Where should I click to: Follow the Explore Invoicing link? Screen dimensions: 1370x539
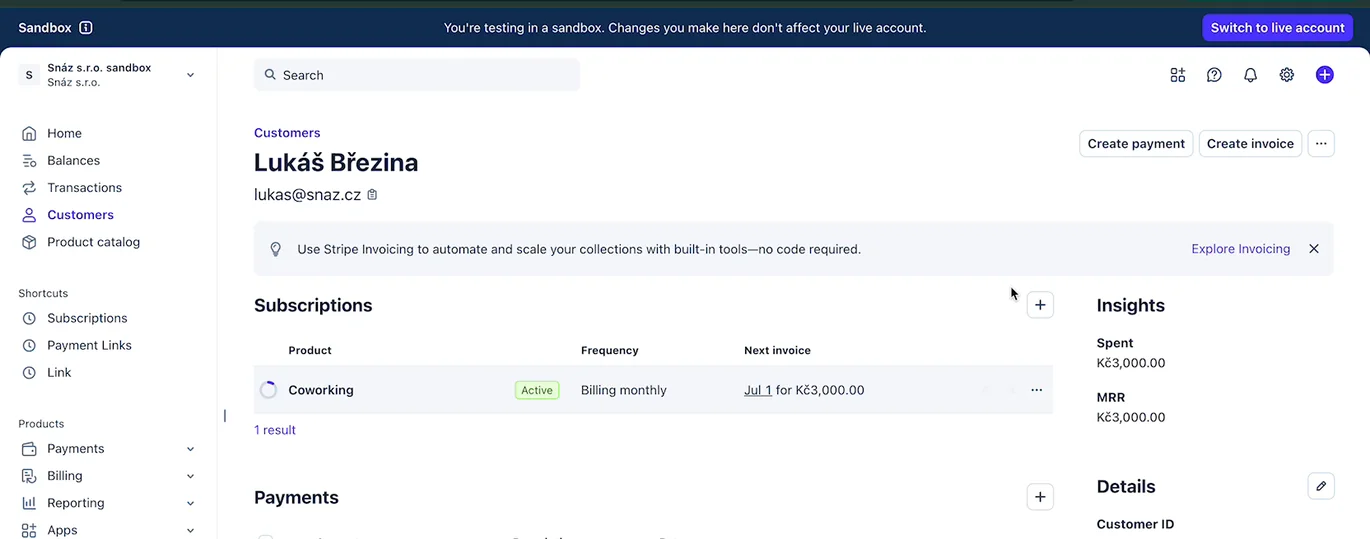click(1240, 249)
